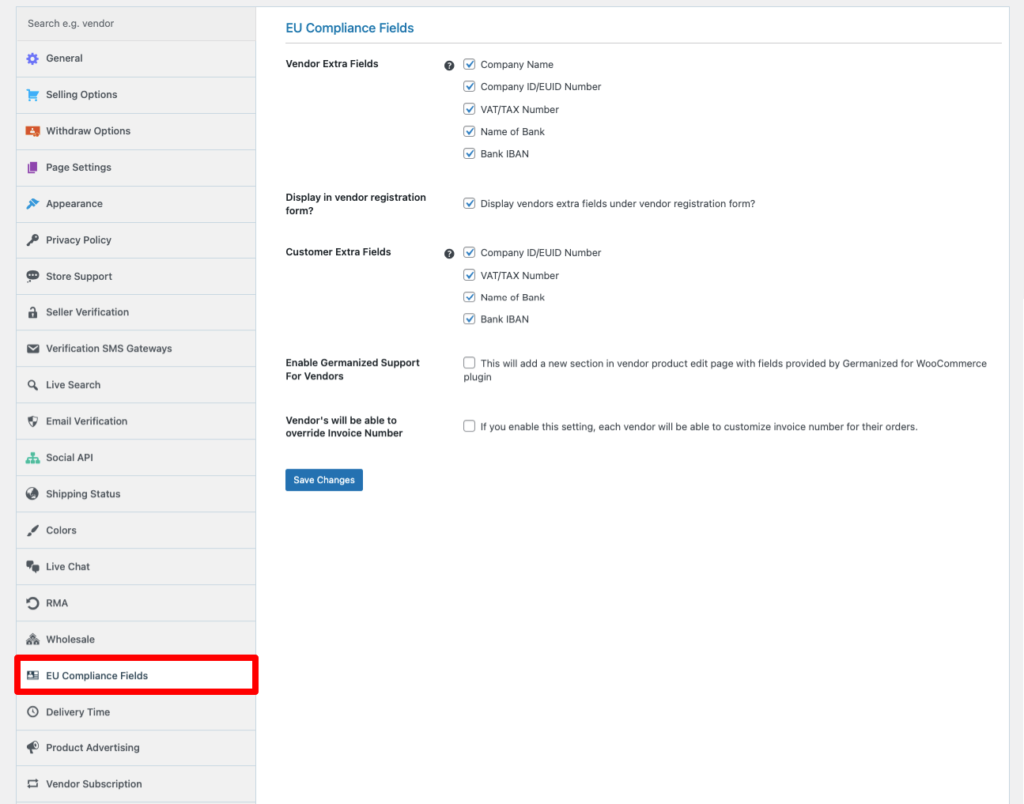Uncheck vendor Name of Bank checkbox
Screen dimensions: 1024x804
[469, 131]
